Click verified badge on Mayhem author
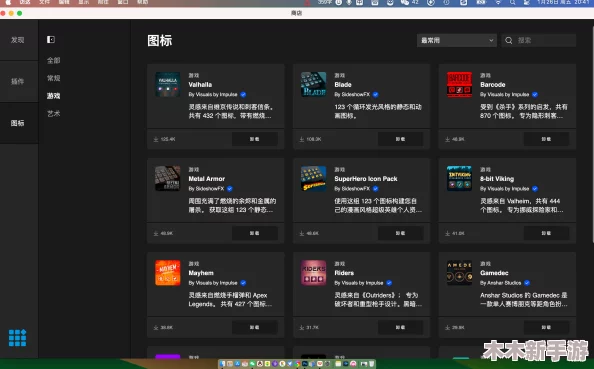The height and width of the screenshot is (369, 594). click(243, 283)
